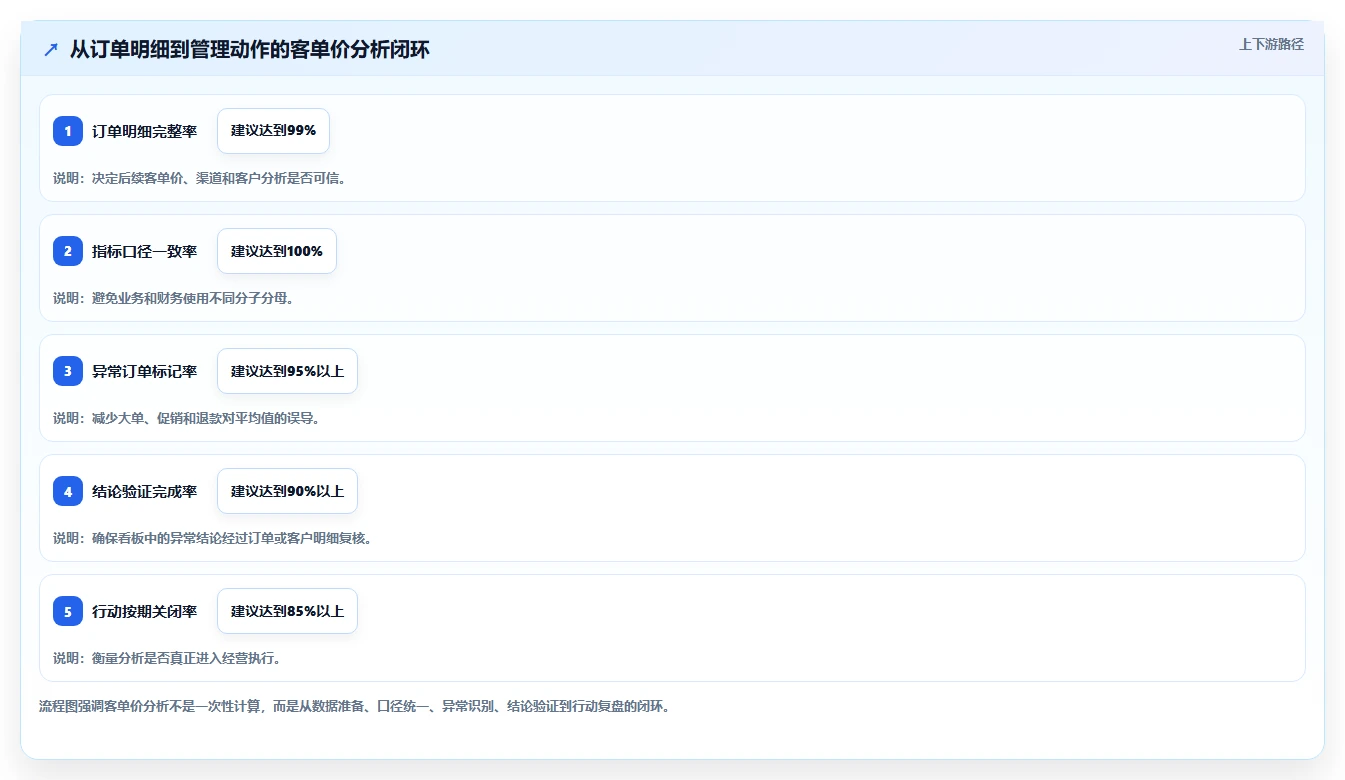Select the 订单明细完整率 label
Image resolution: width=1345 pixels, height=780 pixels.
pos(144,131)
